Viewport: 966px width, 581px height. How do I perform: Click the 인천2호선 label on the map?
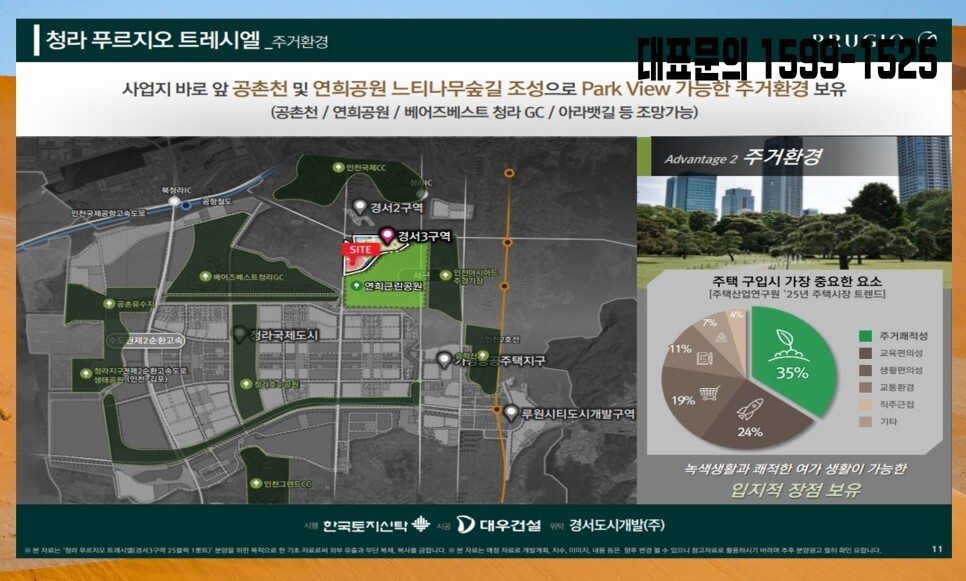(499, 339)
